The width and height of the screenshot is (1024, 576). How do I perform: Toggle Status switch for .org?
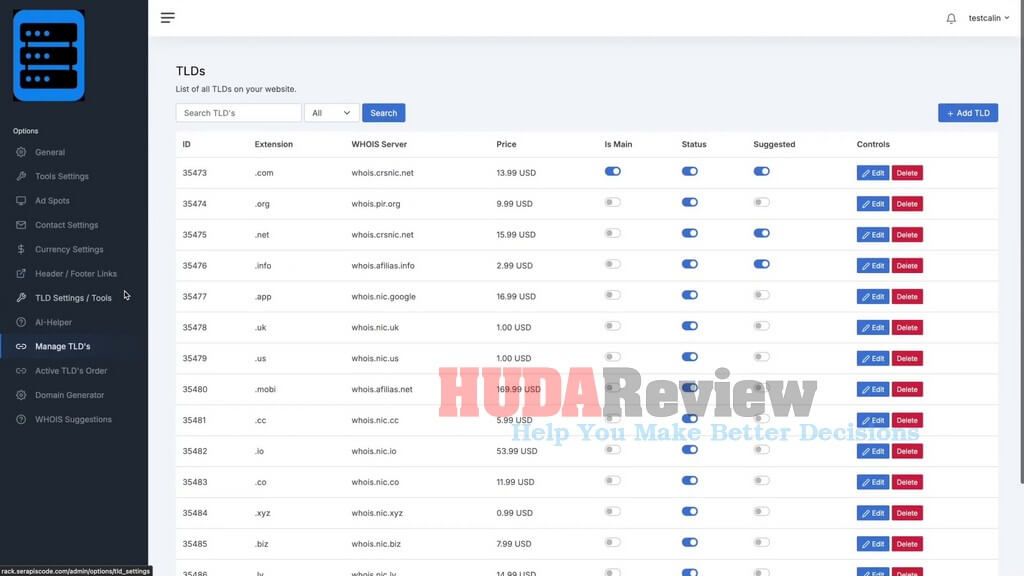[690, 202]
